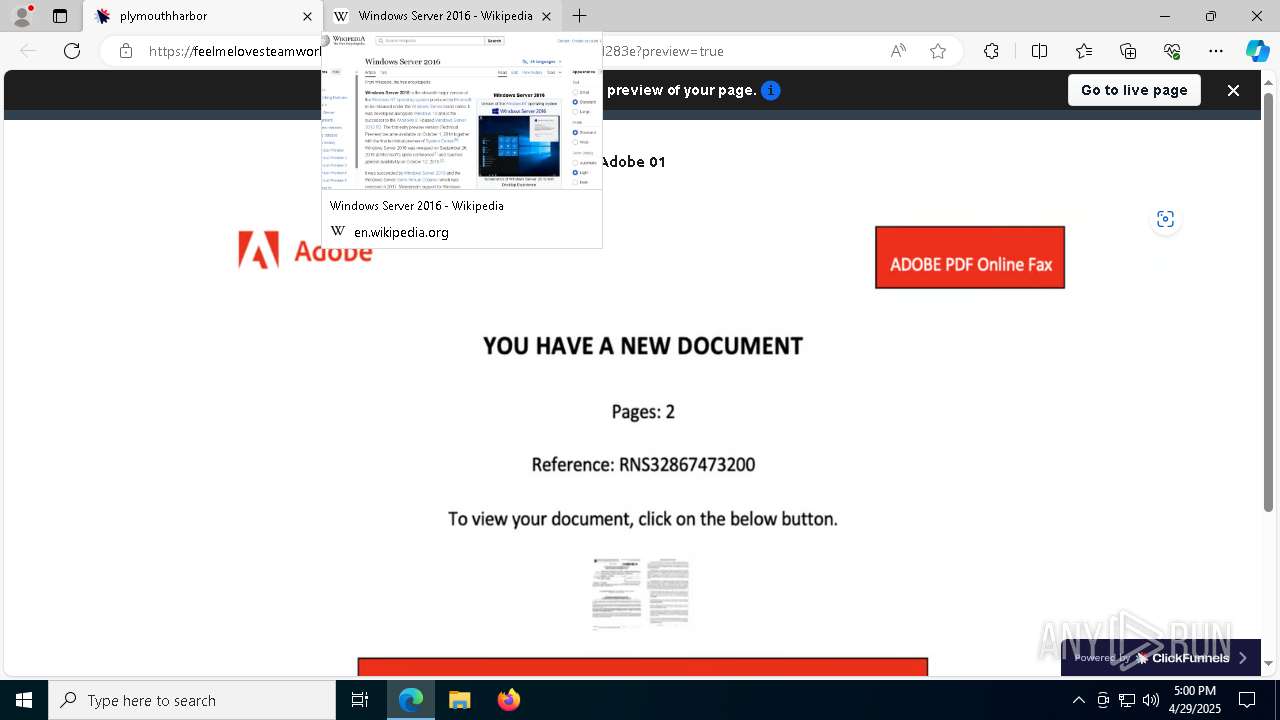Show hidden system tray icons
Image resolution: width=1280 pixels, height=720 pixels.
click(1079, 700)
